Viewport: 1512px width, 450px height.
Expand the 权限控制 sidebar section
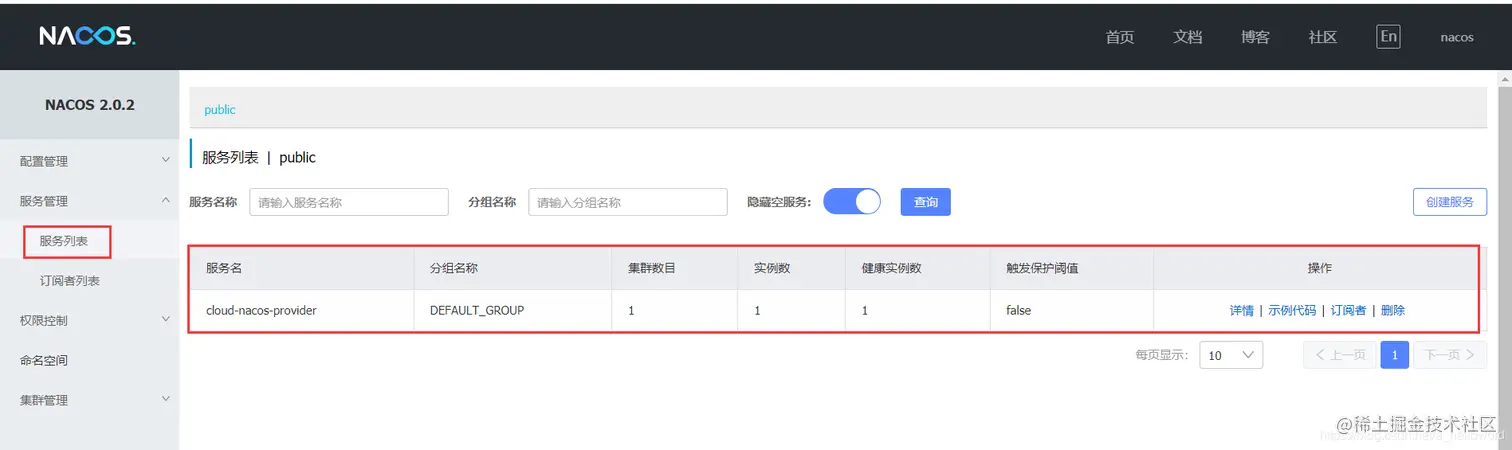tap(90, 320)
